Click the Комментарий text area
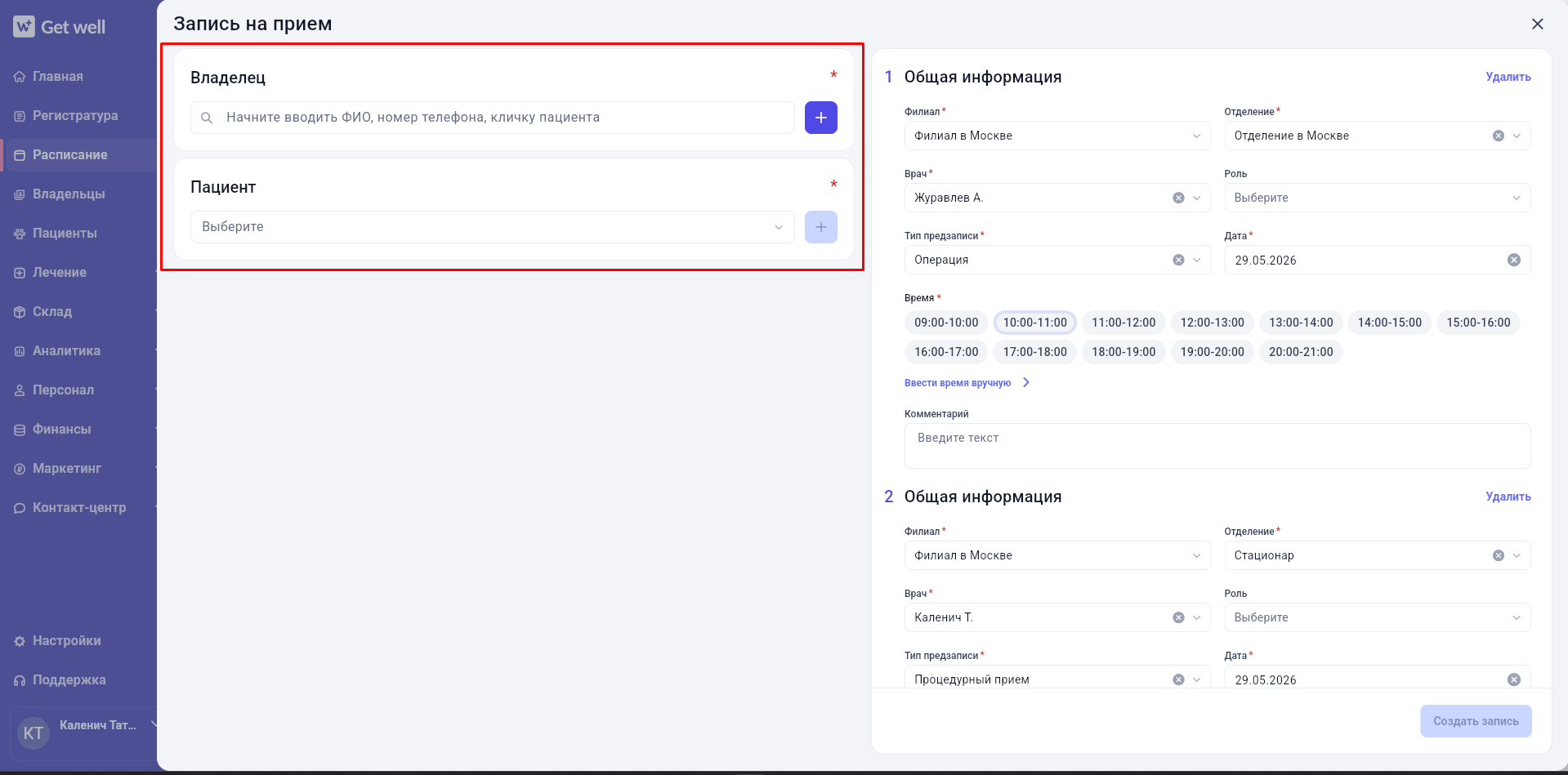Image resolution: width=1568 pixels, height=775 pixels. point(1217,446)
